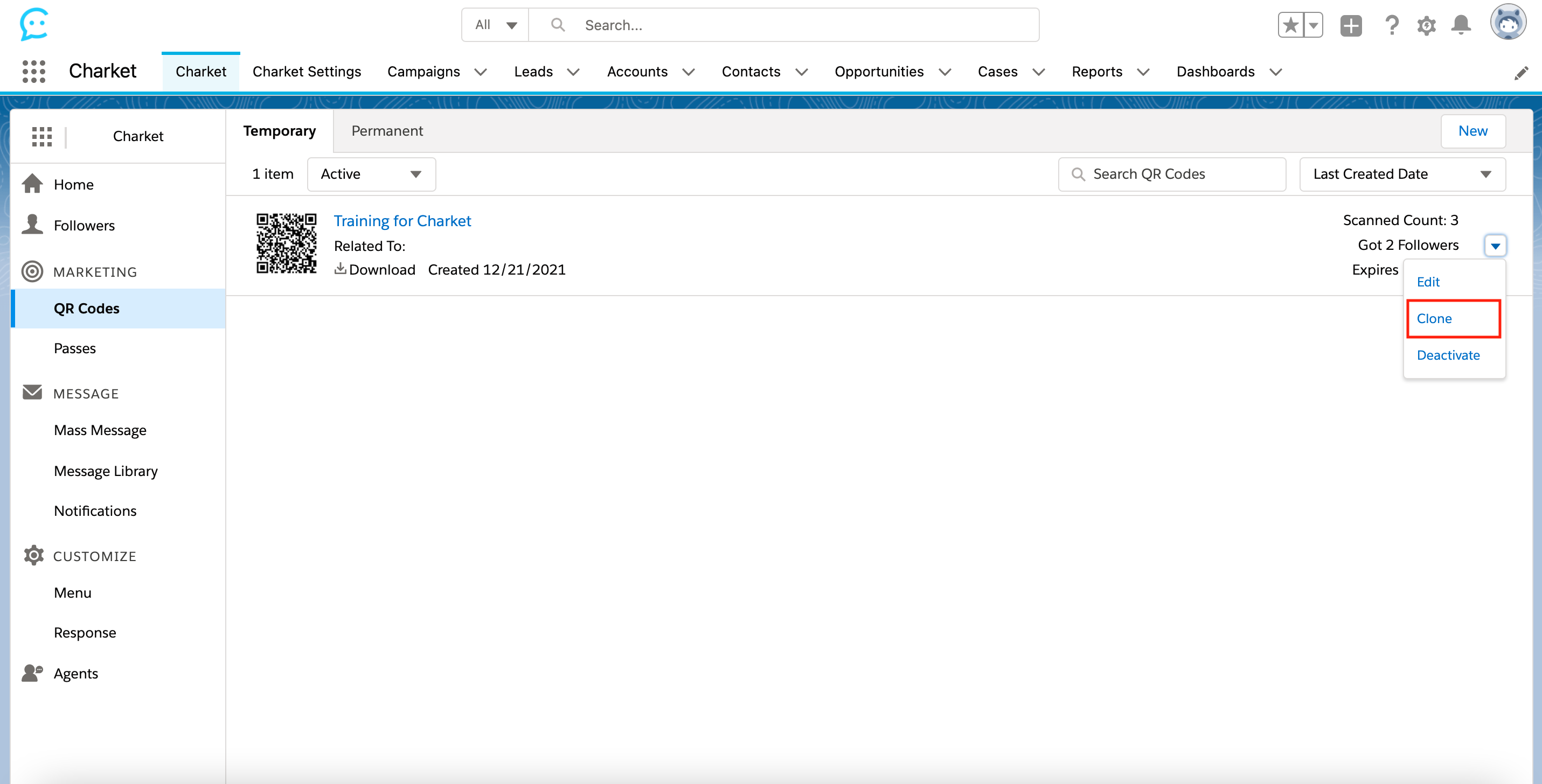This screenshot has height=784, width=1542.
Task: Click the favorites star icon
Action: (1290, 25)
